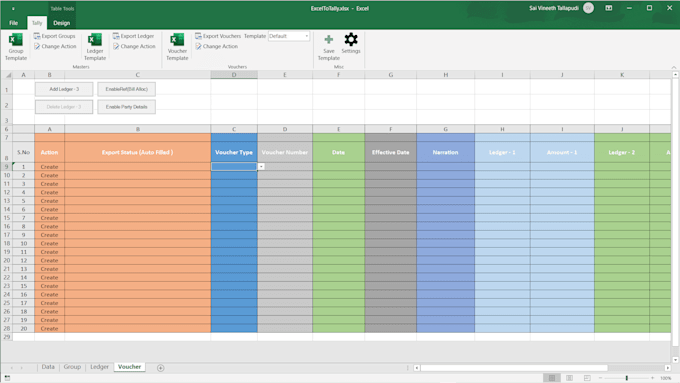This screenshot has height=383, width=680.
Task: Click the vertical scroll up arrow
Action: click(675, 75)
